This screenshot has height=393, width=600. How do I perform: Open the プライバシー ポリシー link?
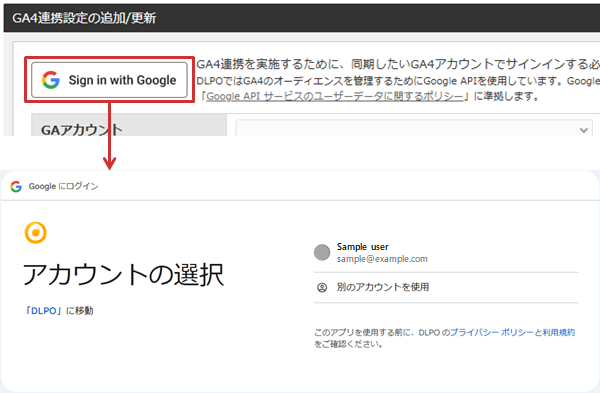[491, 332]
